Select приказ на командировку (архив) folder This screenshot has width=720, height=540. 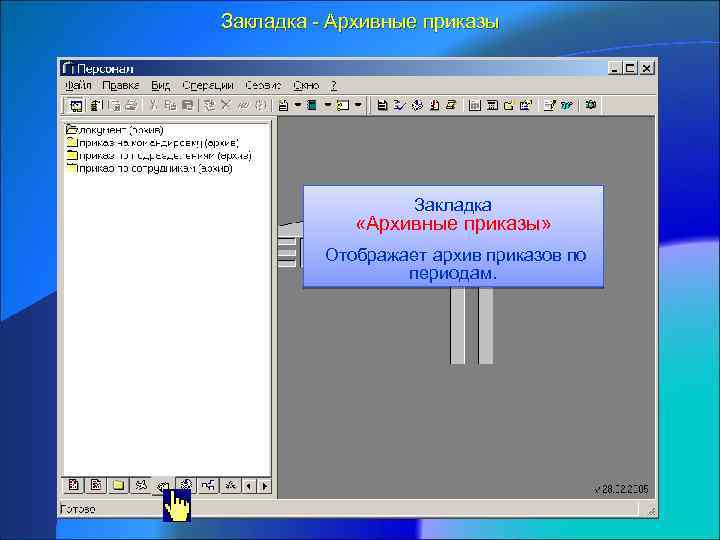point(153,143)
